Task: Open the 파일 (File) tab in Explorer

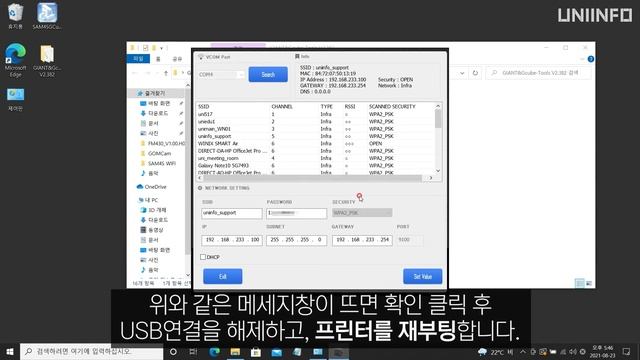Action: (138, 59)
